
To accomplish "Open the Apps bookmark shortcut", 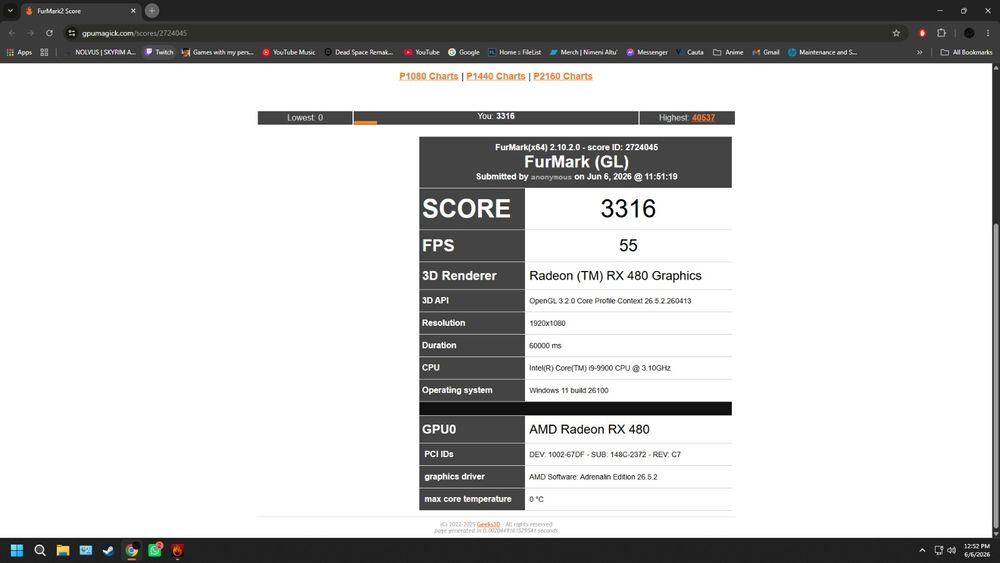I will [19, 52].
